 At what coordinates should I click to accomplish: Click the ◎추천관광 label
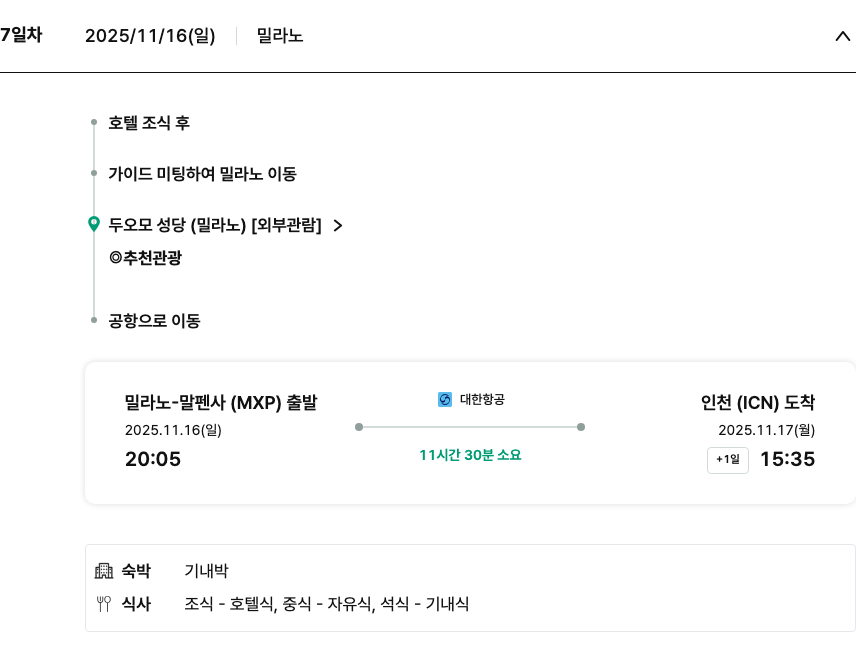click(145, 258)
